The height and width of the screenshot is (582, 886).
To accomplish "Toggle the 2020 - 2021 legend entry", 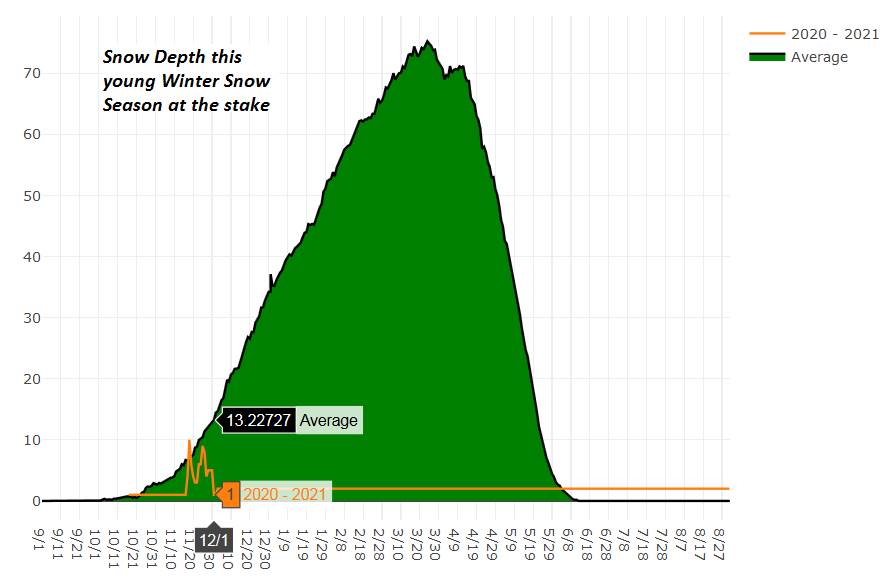I will (834, 34).
